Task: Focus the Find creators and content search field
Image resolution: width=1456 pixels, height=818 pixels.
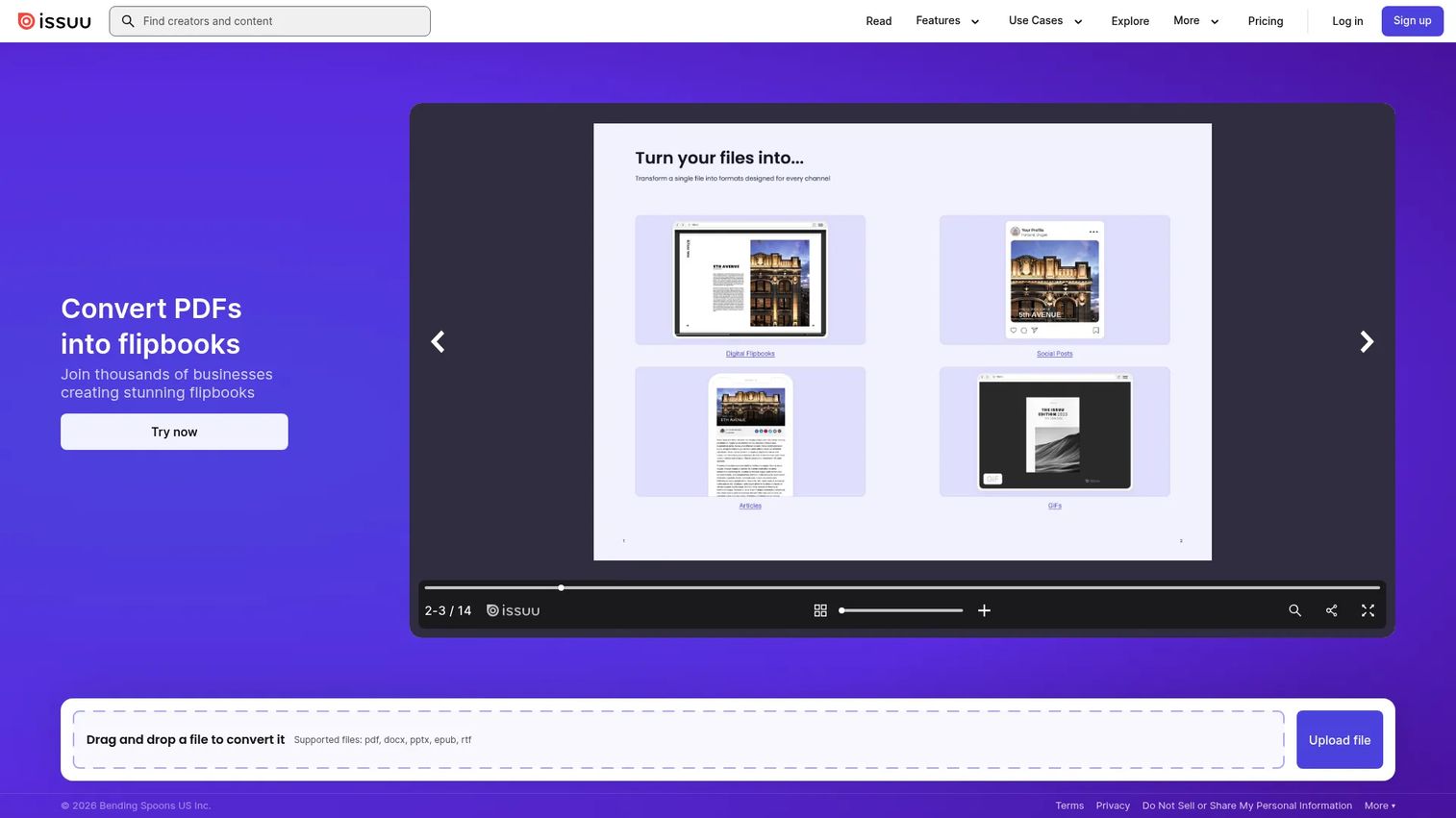Action: click(x=269, y=21)
